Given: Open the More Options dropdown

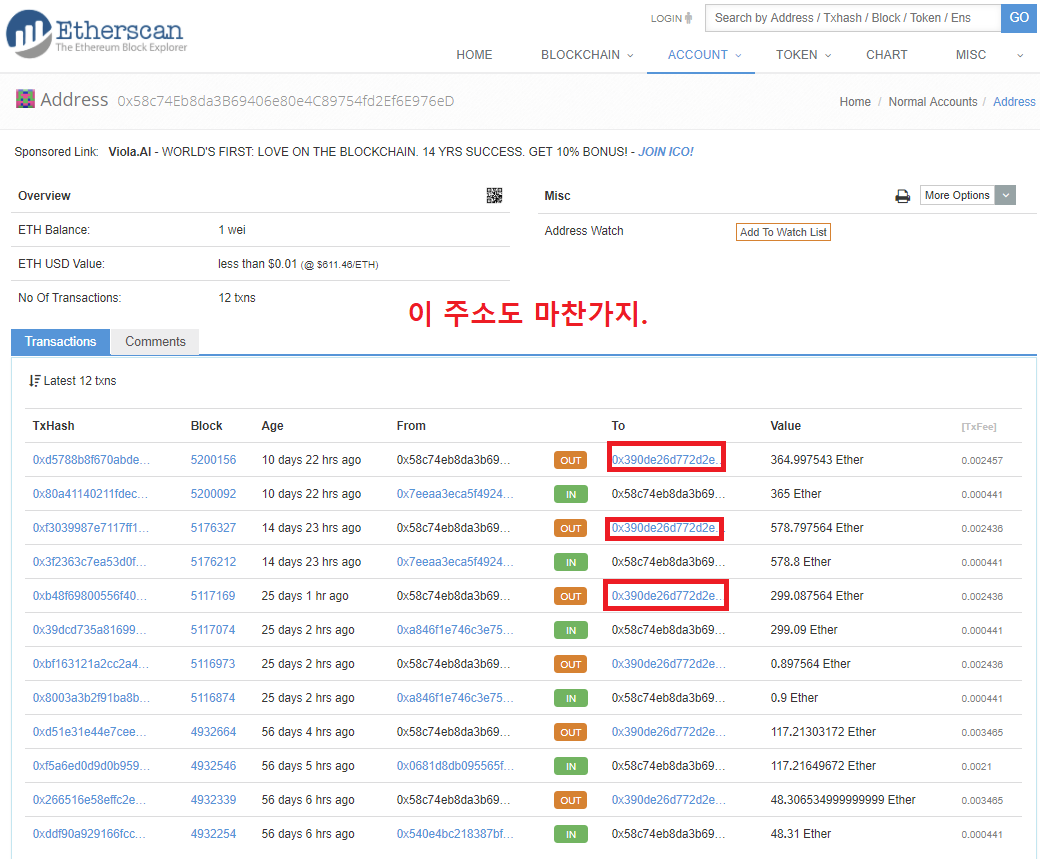Looking at the screenshot, I should pyautogui.click(x=967, y=195).
